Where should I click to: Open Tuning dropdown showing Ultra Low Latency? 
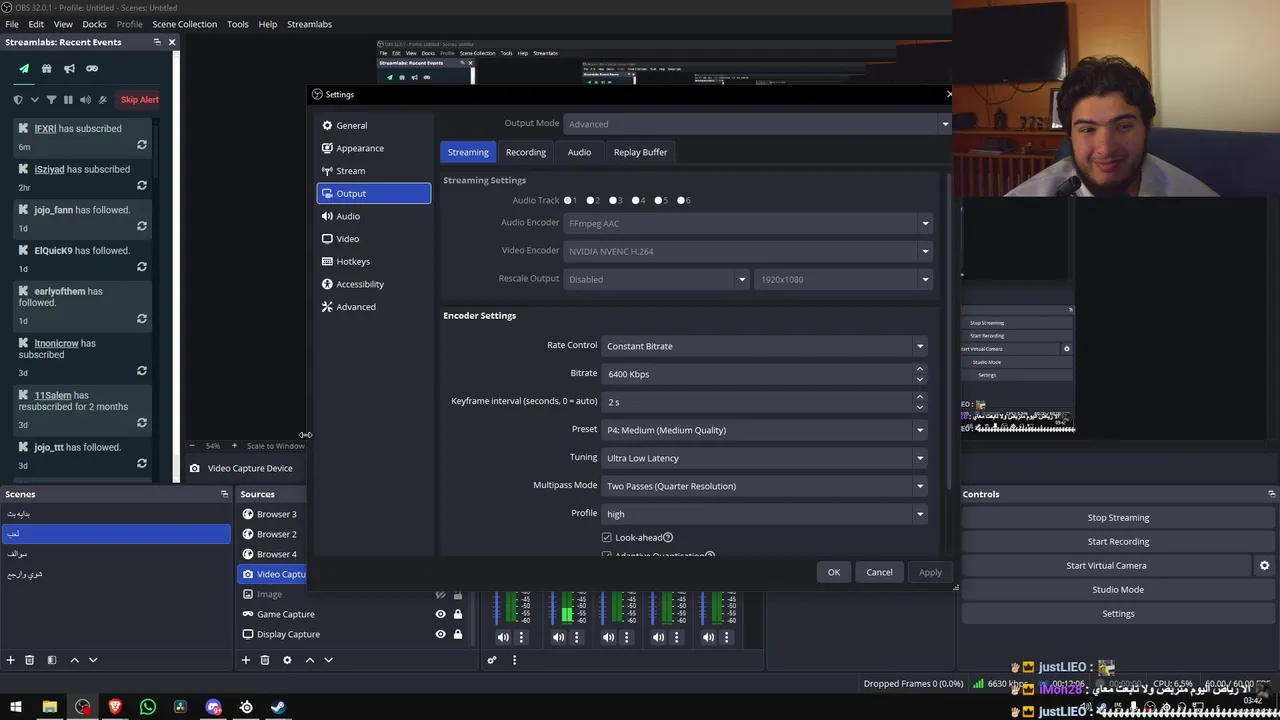[x=765, y=458]
